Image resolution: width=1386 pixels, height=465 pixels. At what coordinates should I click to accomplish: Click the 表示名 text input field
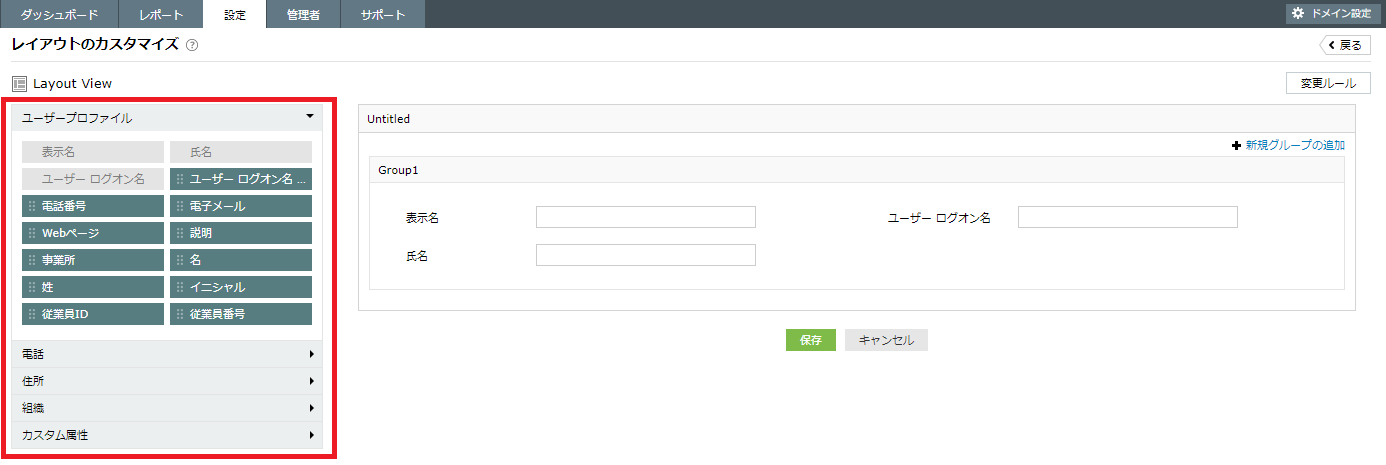645,217
